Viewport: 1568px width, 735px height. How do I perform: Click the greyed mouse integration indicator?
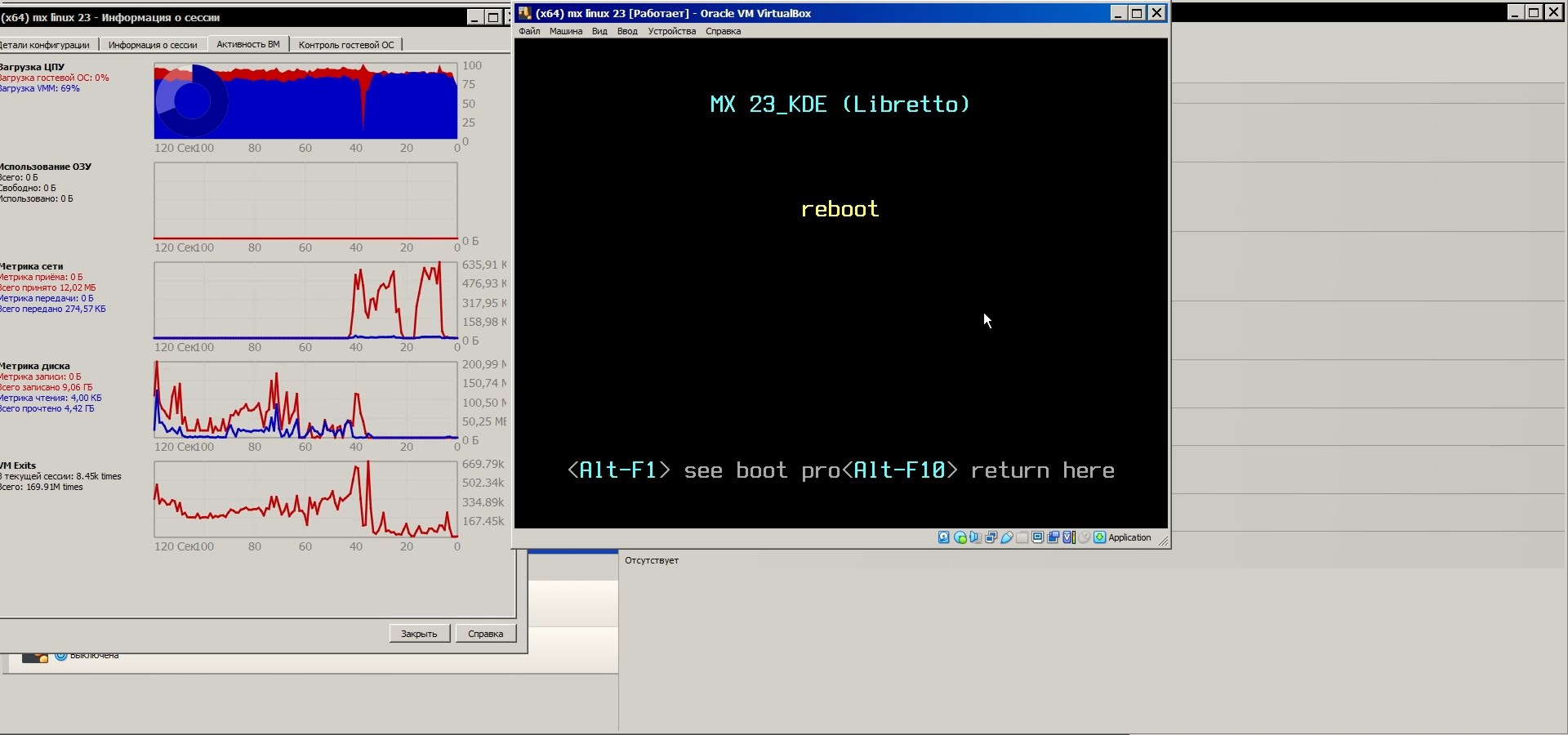pos(1085,537)
